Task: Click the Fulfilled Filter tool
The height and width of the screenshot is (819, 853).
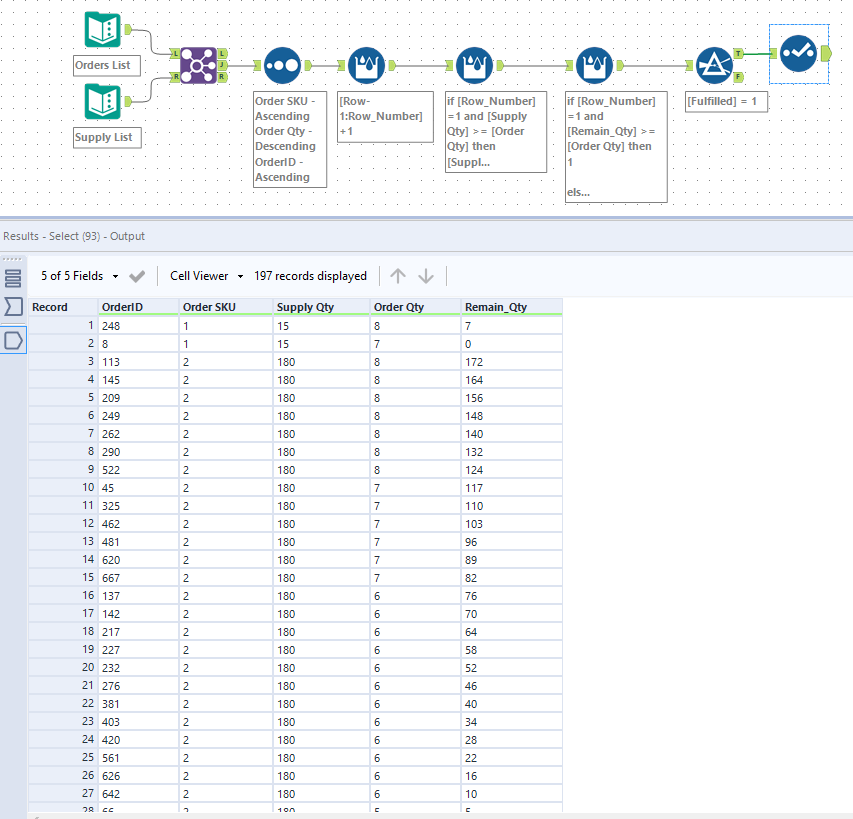Action: [714, 65]
